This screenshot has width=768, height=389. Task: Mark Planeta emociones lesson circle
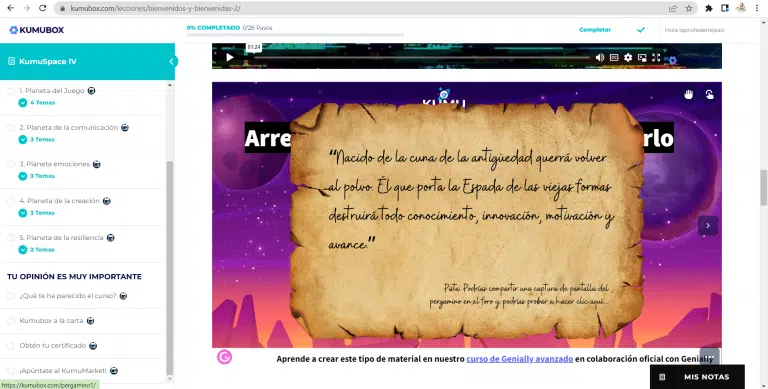[x=11, y=164]
